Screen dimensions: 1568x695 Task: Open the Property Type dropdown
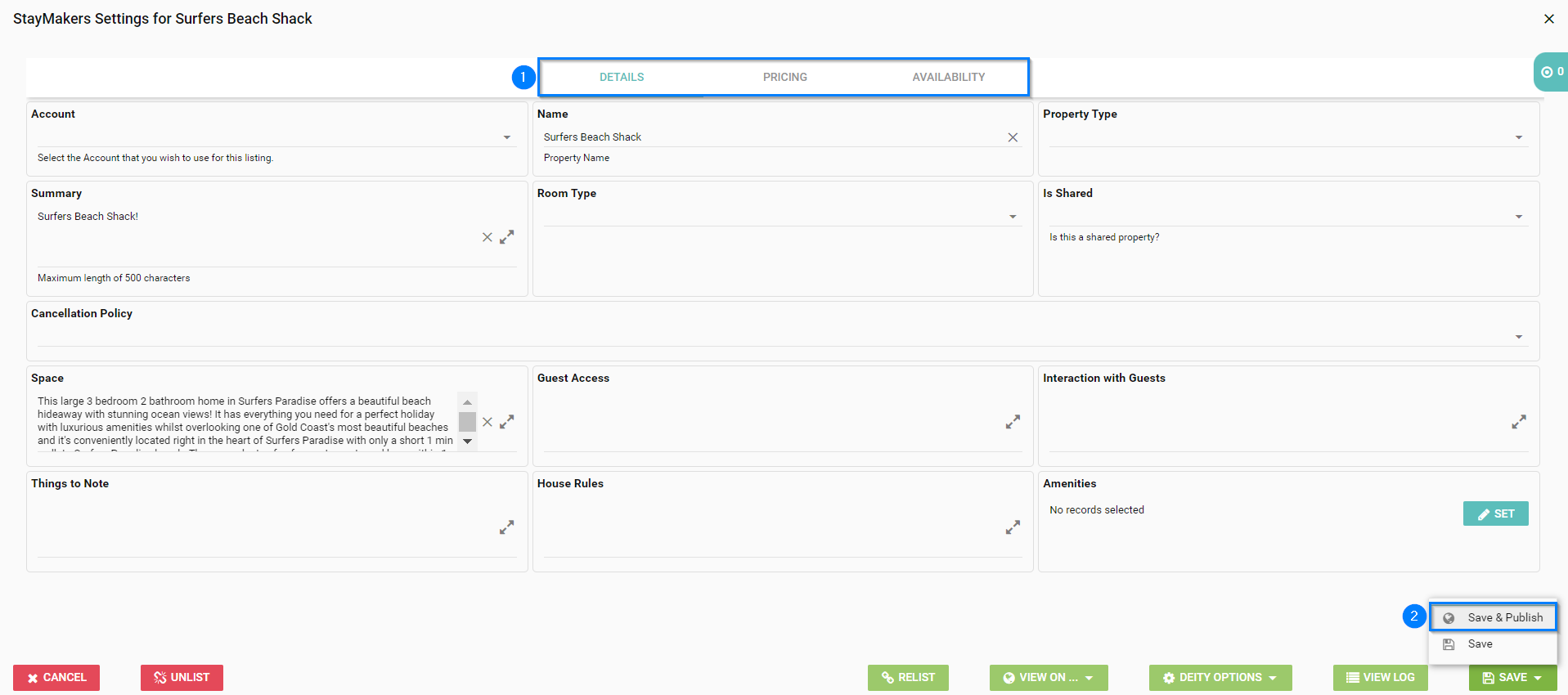tap(1519, 137)
